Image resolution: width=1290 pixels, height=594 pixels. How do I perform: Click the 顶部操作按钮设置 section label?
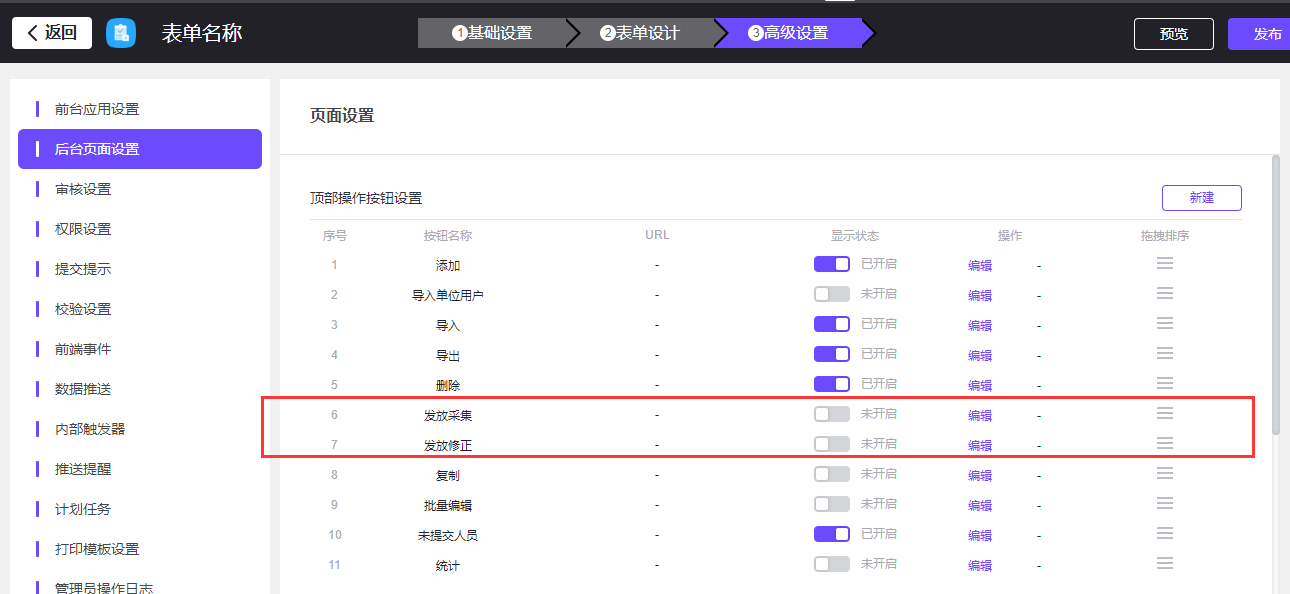(x=366, y=198)
